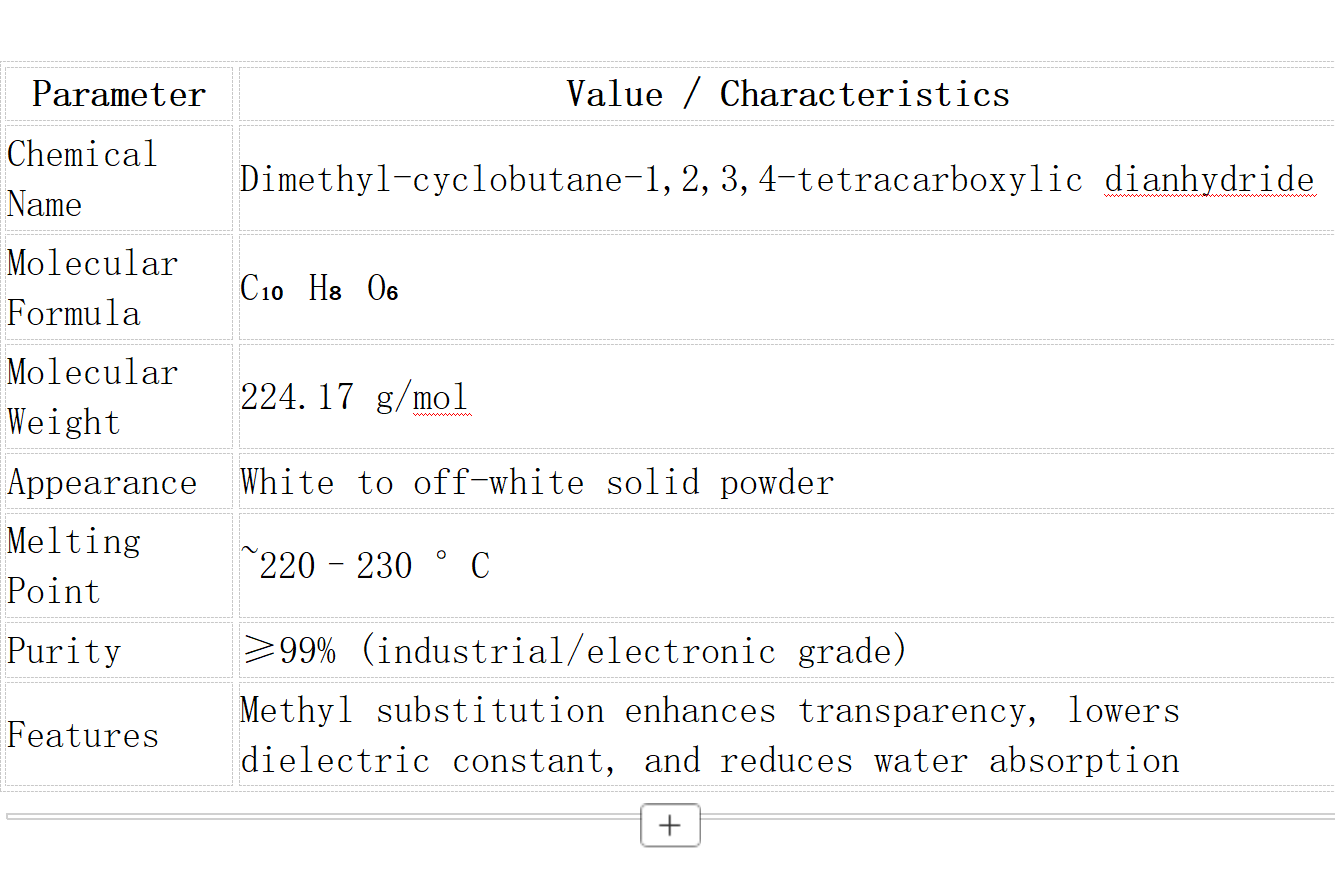Select the 'Value / Characteristics' header cell
This screenshot has height=890, width=1335.
[x=787, y=95]
